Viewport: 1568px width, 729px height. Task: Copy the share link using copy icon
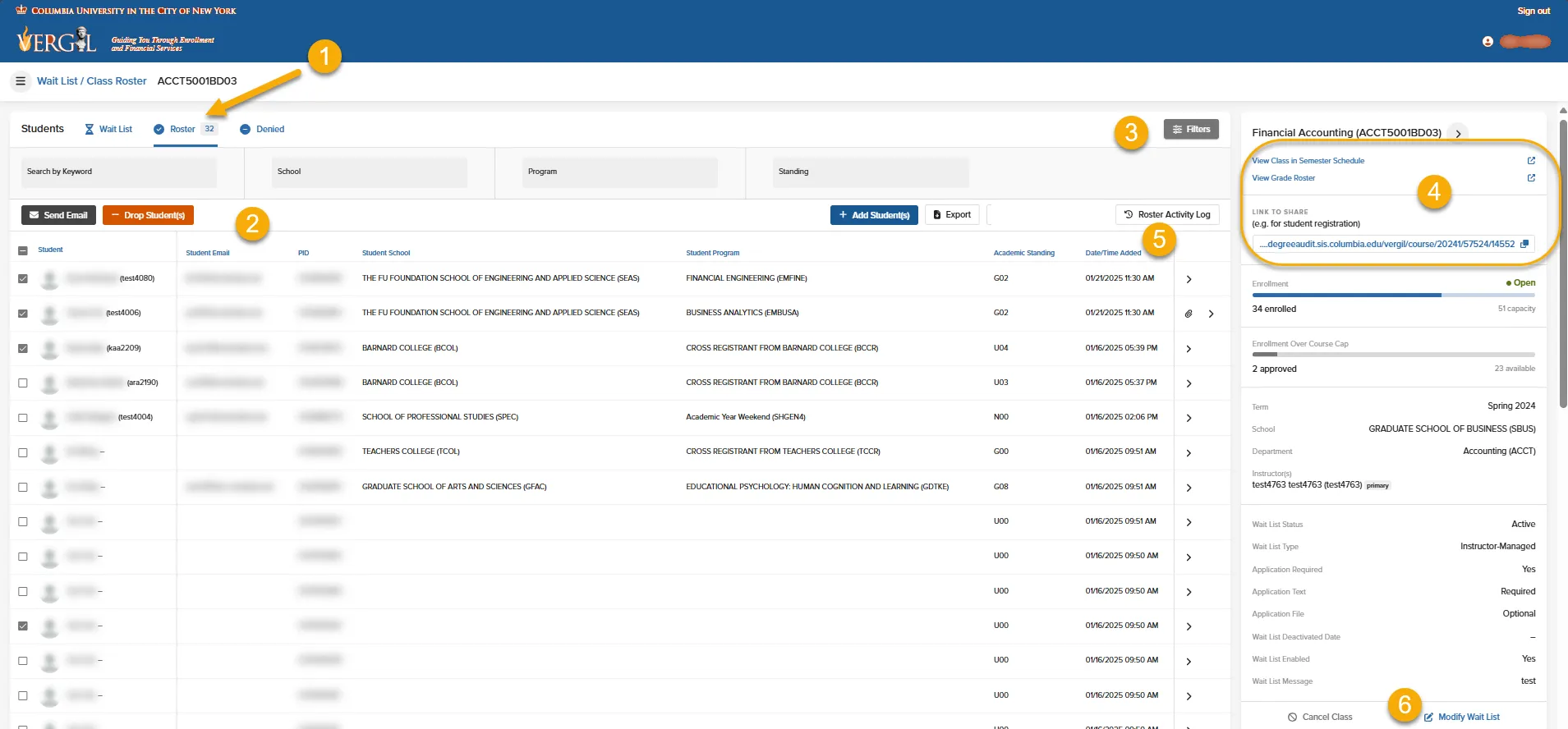pos(1524,244)
